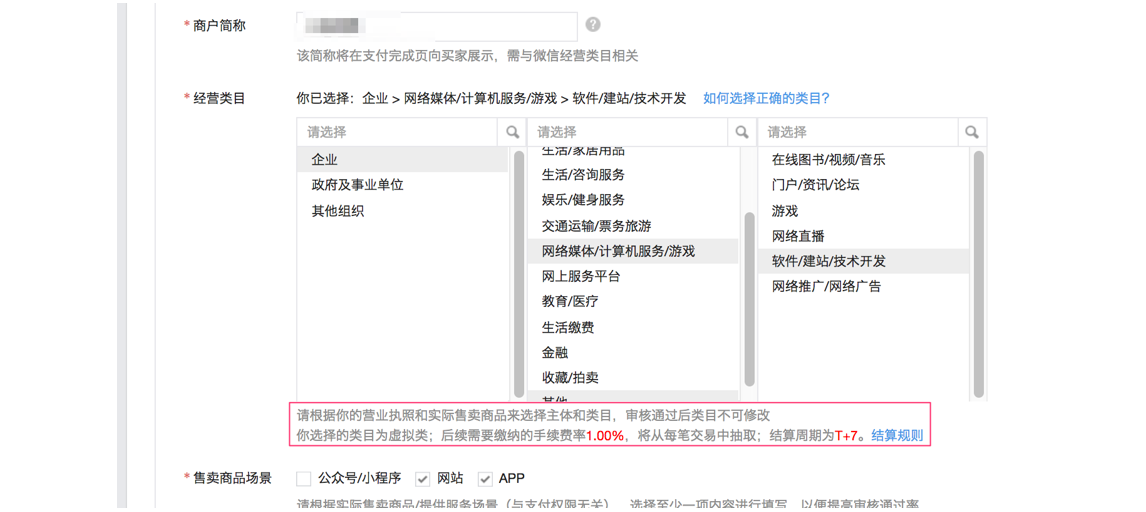The height and width of the screenshot is (512, 1146).
Task: Select 软件/建站/技术开发 subcategory
Action: (x=863, y=261)
